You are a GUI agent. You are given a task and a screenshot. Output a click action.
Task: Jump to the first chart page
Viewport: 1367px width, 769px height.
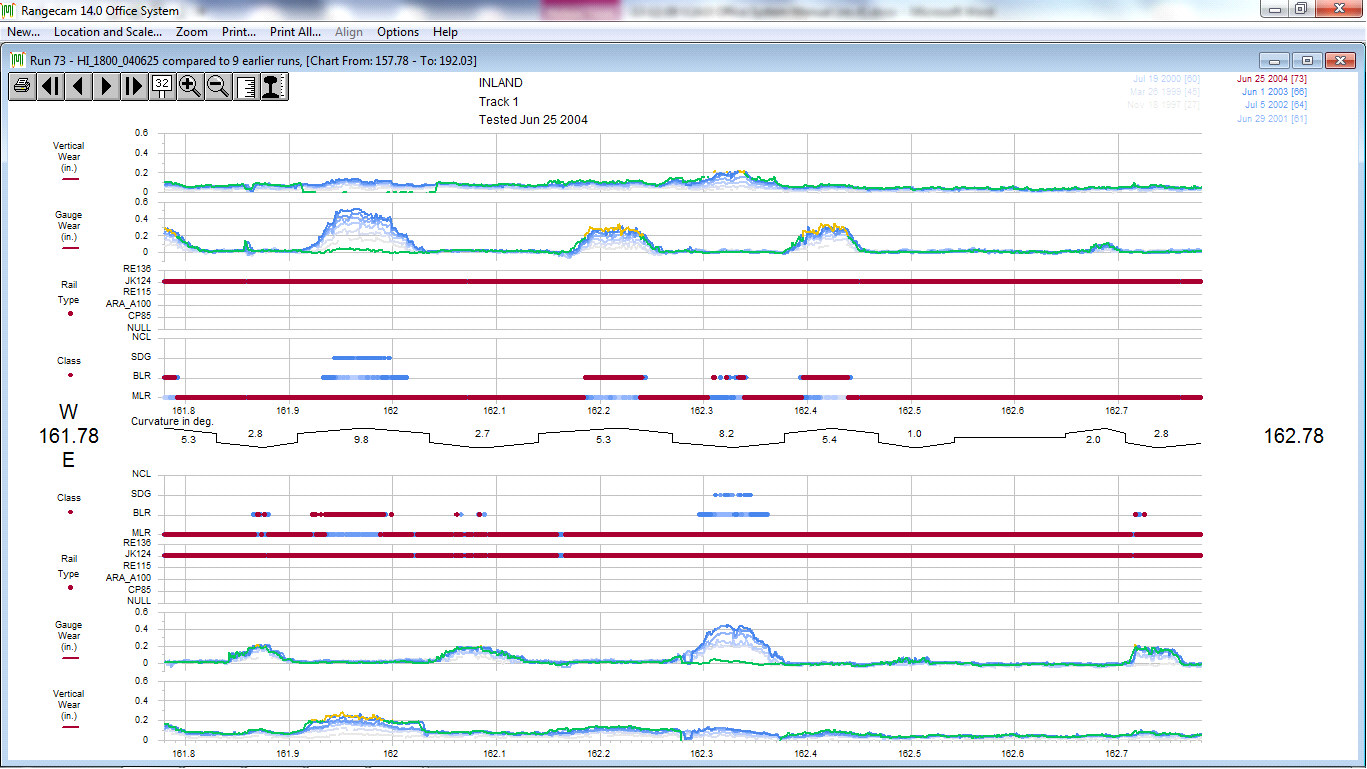tap(50, 86)
